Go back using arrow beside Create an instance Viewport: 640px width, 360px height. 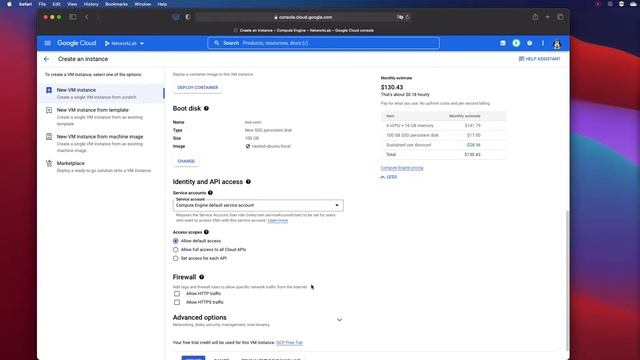tap(47, 59)
